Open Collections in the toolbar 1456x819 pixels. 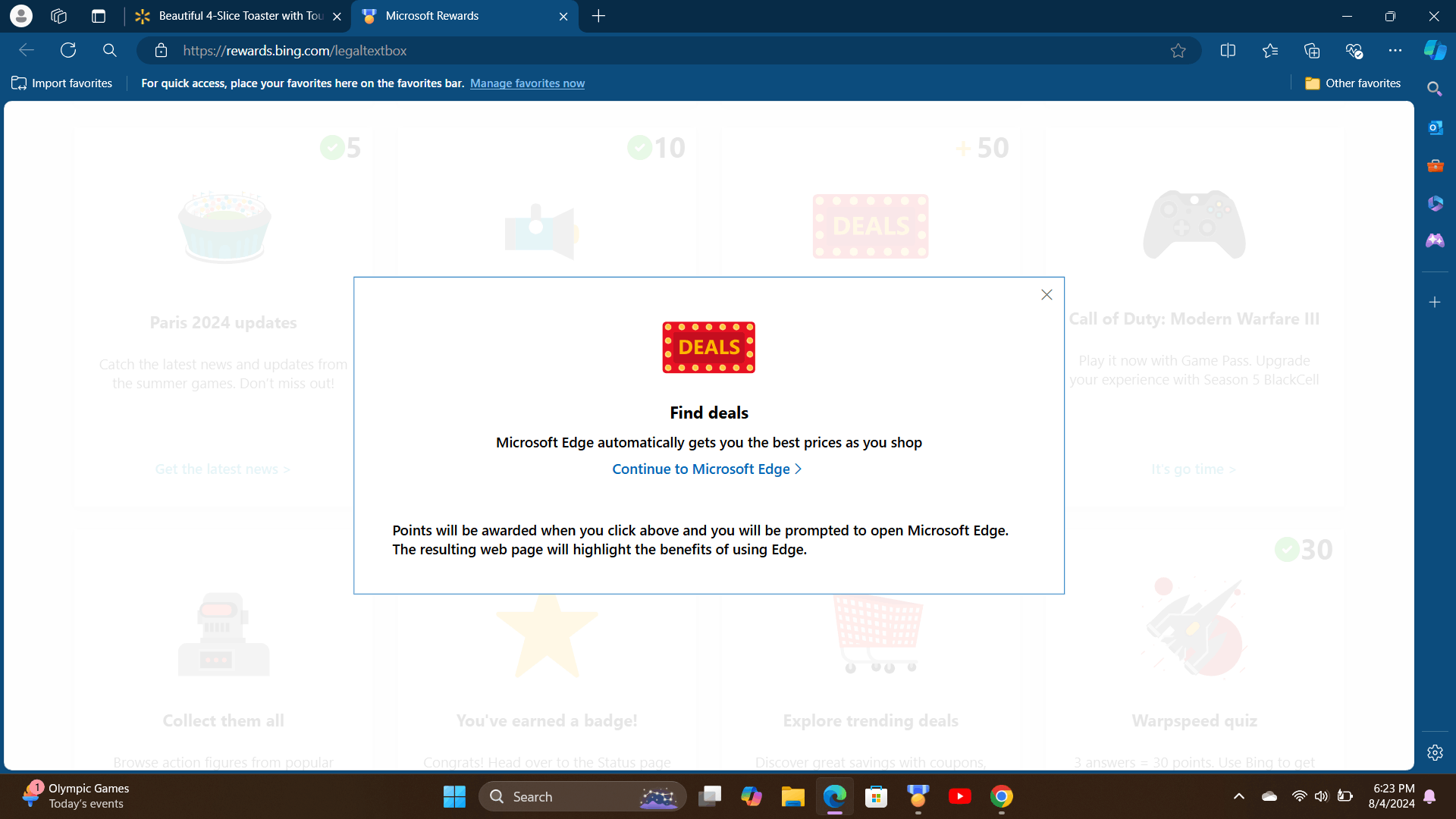tap(1311, 50)
